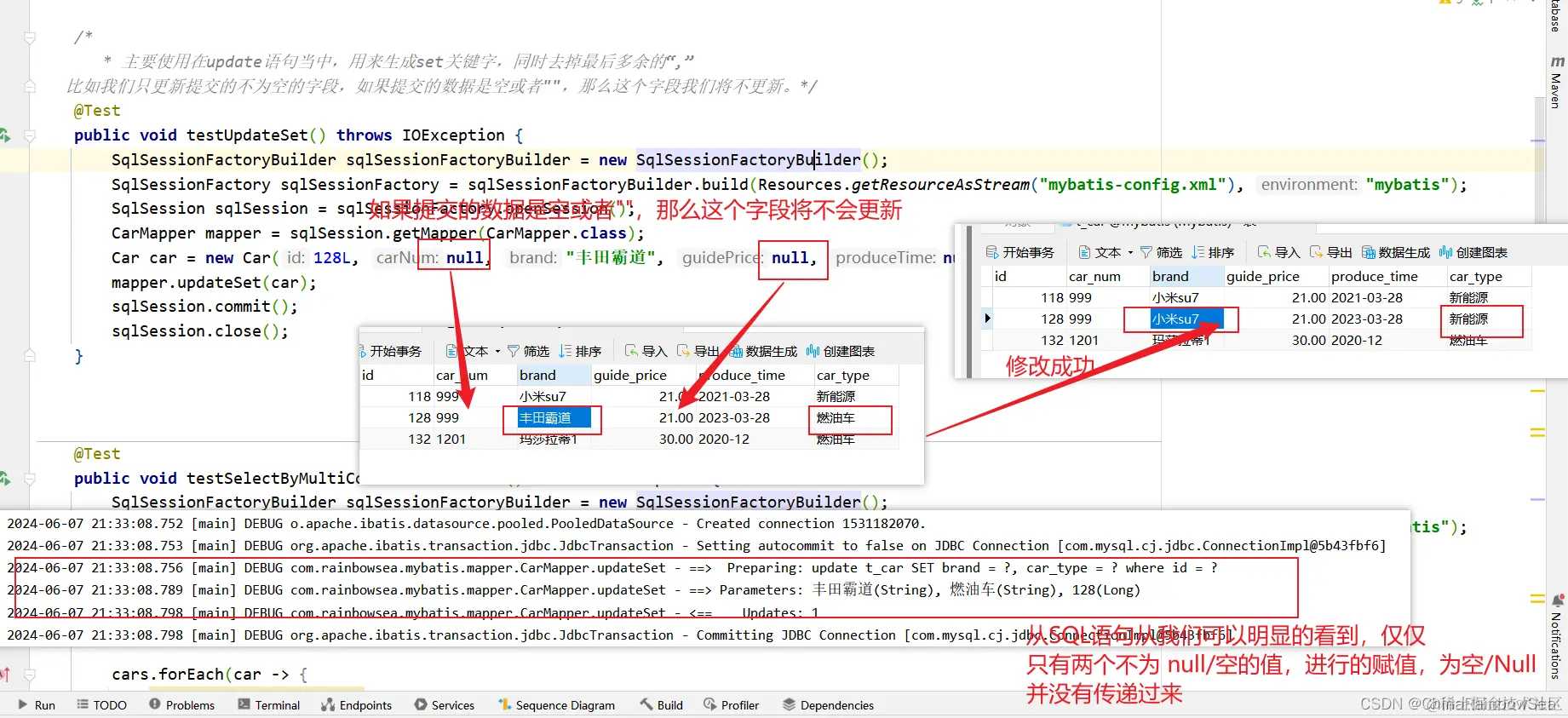This screenshot has height=718, width=1568.
Task: Click 导入 import in the lower table window
Action: pos(646,351)
